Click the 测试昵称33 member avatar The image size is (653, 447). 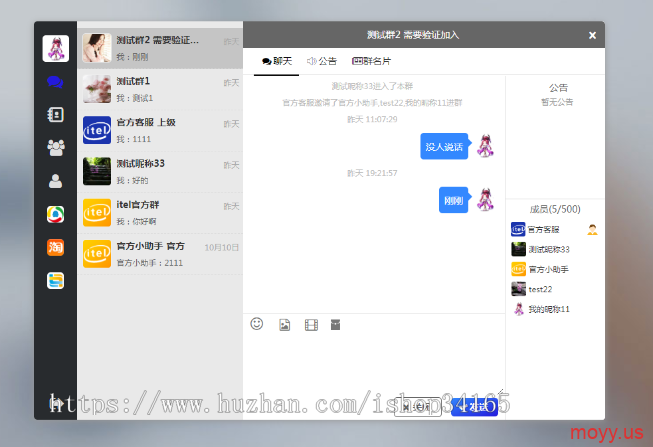coord(518,249)
